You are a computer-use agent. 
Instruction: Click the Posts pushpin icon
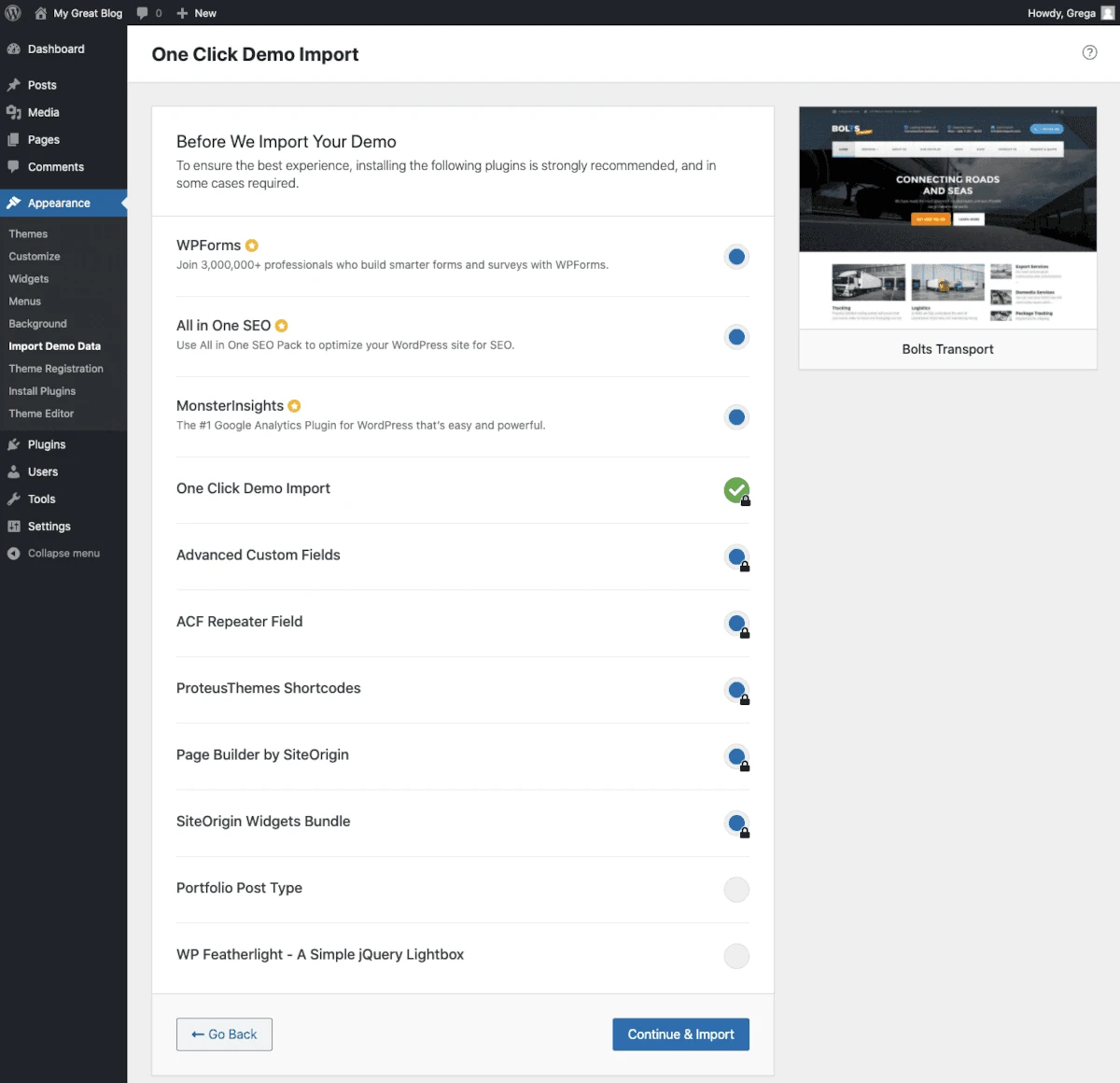[14, 85]
